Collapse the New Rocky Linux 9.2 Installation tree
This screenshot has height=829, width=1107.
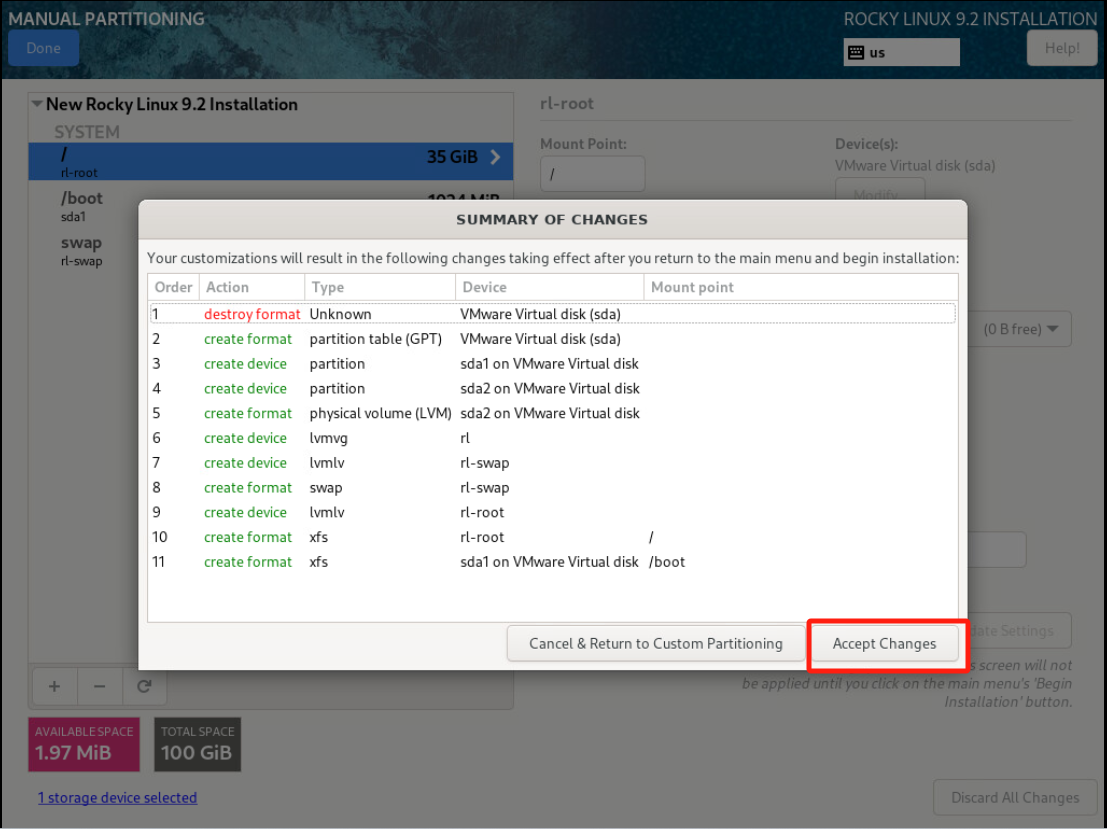(x=37, y=104)
